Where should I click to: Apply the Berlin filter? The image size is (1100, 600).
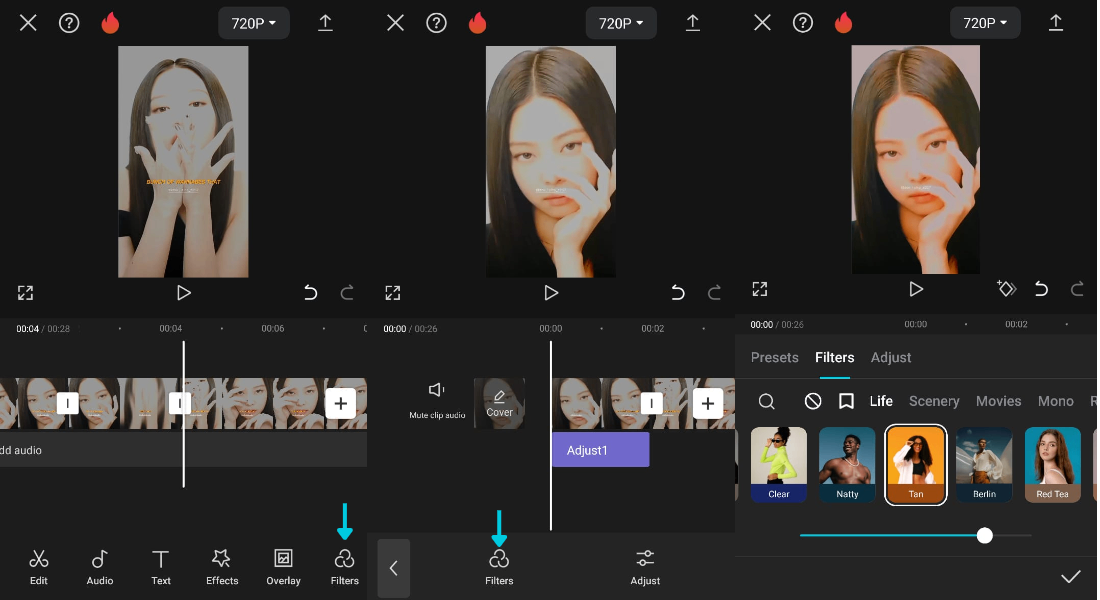click(x=984, y=465)
